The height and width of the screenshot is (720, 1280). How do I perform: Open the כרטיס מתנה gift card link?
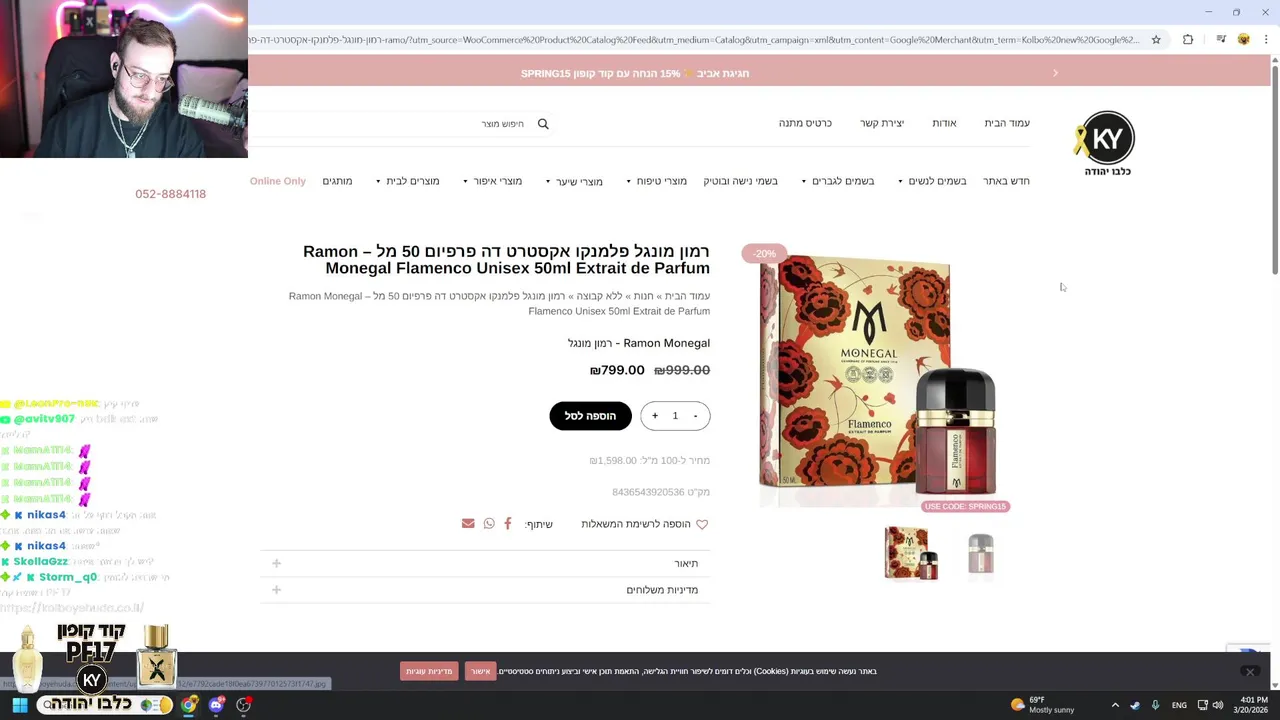[x=805, y=123]
